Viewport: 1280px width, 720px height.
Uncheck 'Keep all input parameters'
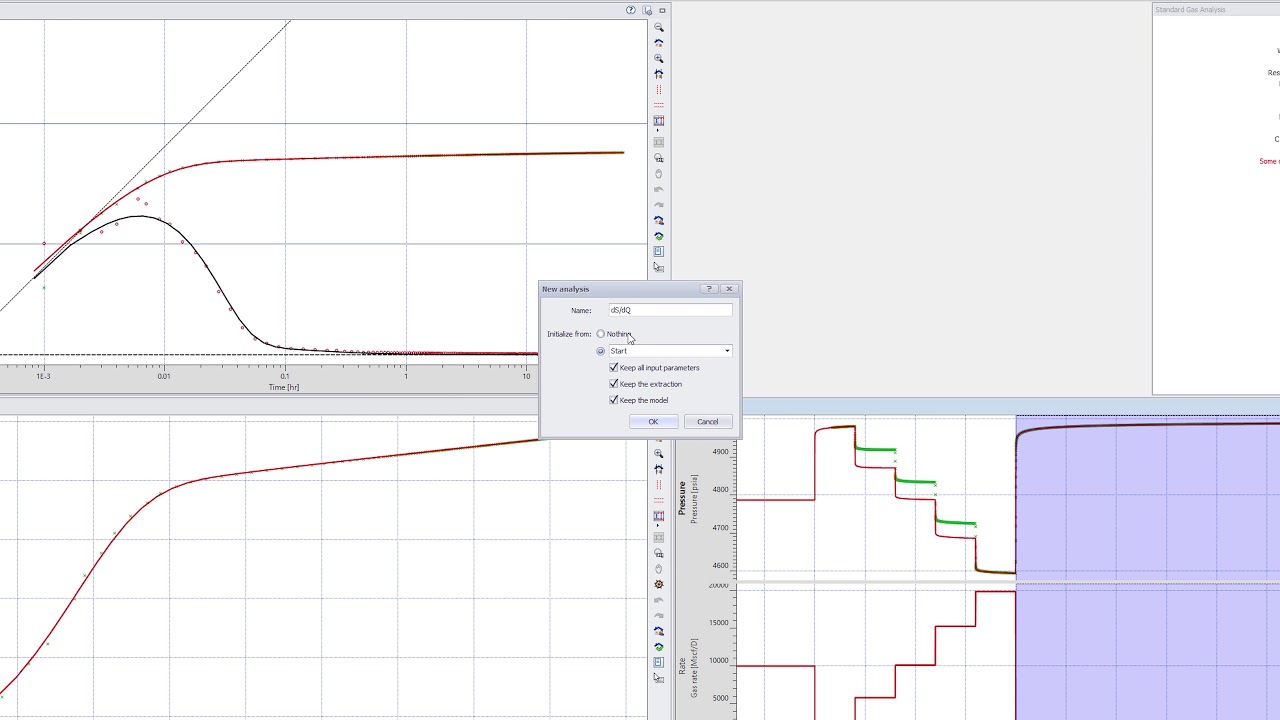(614, 368)
